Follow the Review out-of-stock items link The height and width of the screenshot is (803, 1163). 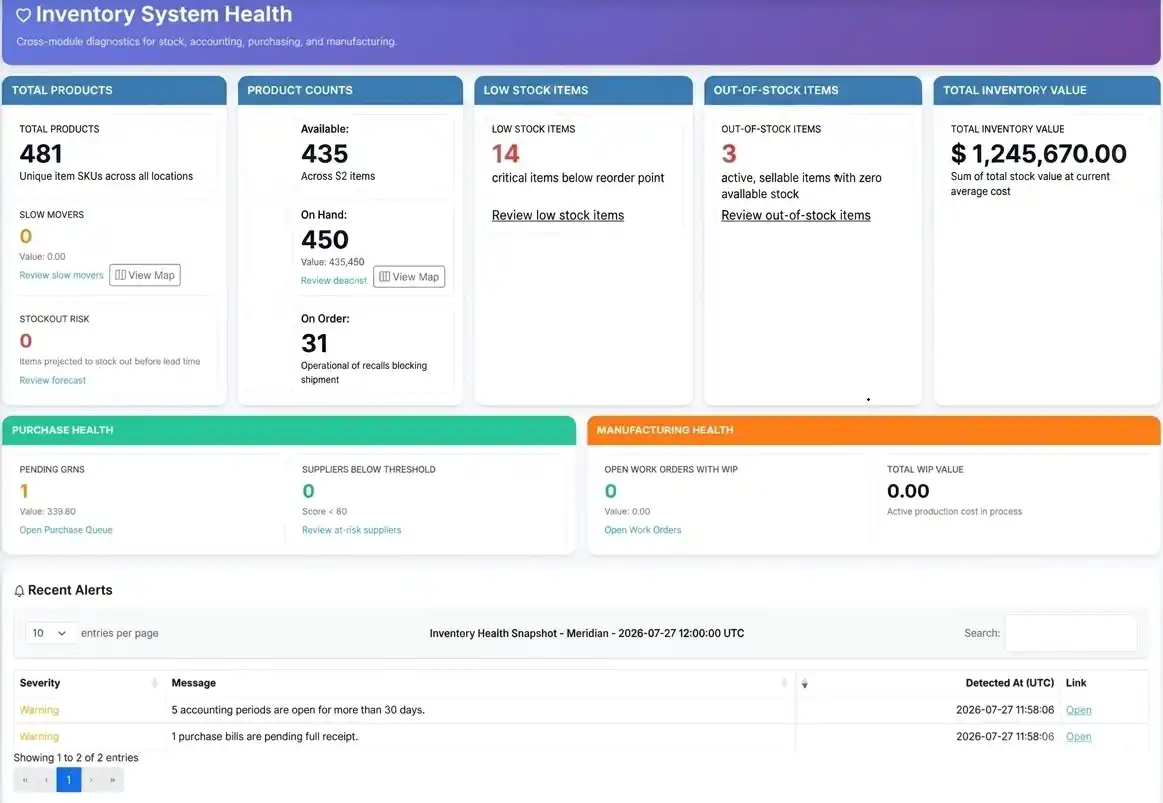[796, 215]
